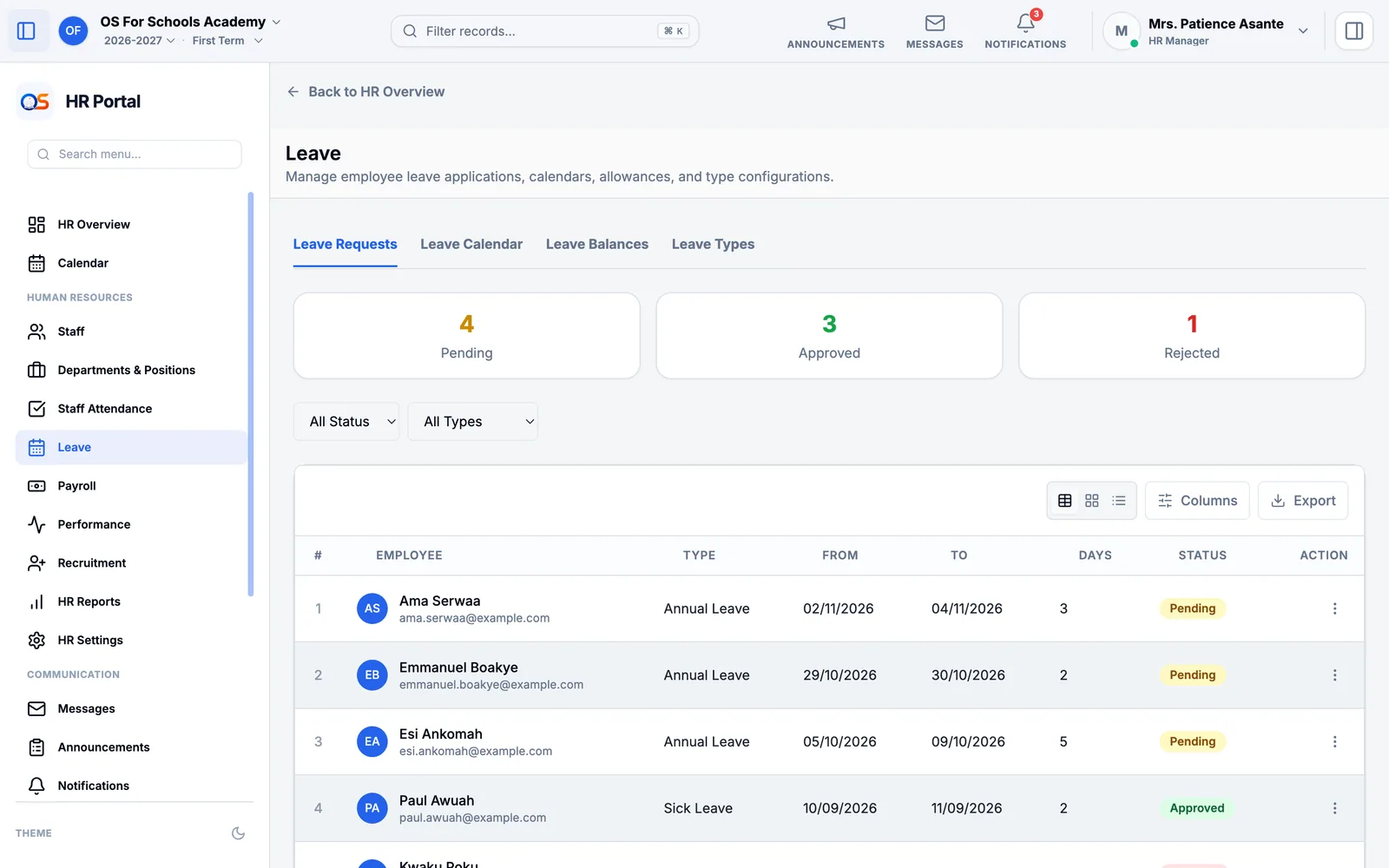Click the Days column header
The image size is (1389, 868).
pos(1095,556)
